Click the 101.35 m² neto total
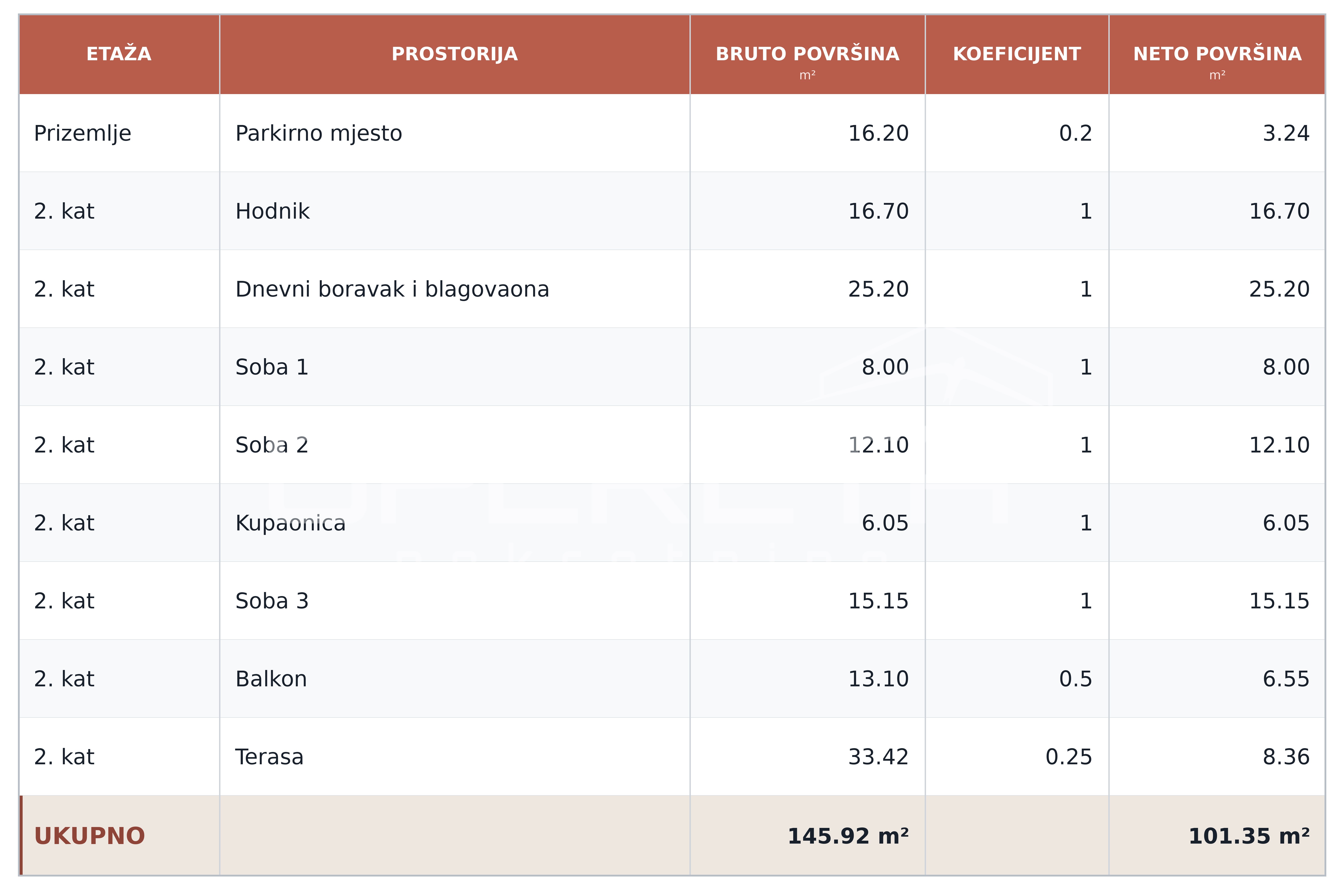The image size is (1344, 896). [x=1249, y=836]
